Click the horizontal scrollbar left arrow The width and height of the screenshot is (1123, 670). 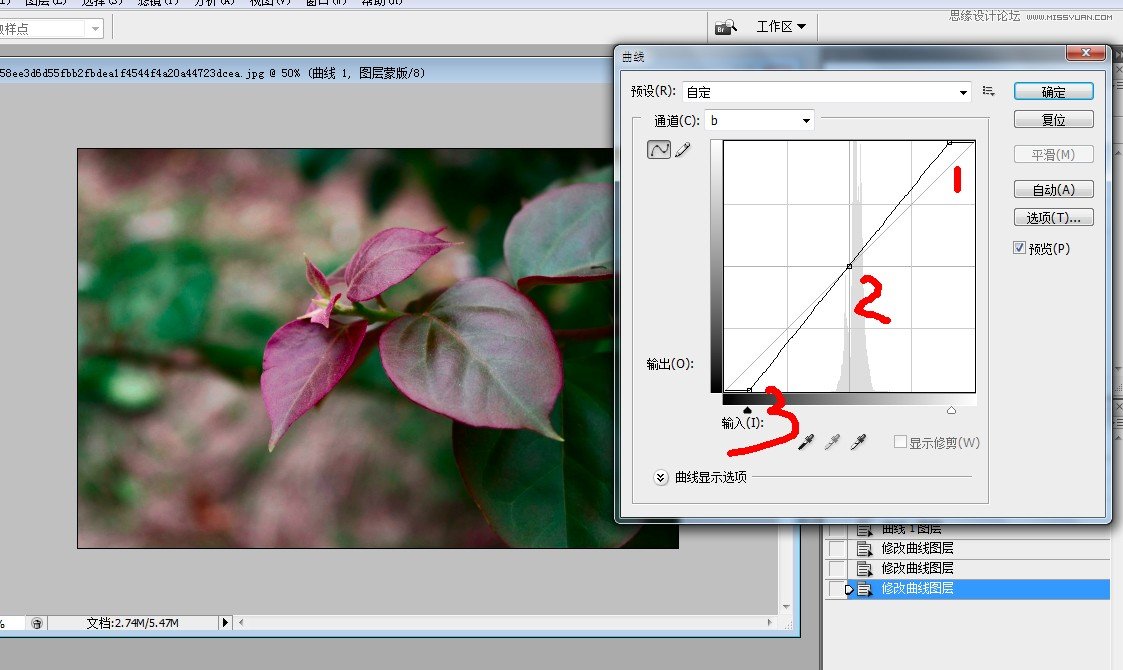[241, 623]
